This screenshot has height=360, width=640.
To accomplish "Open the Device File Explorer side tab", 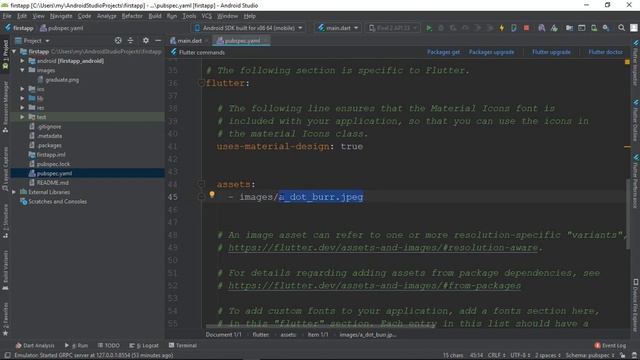I will click(x=636, y=305).
